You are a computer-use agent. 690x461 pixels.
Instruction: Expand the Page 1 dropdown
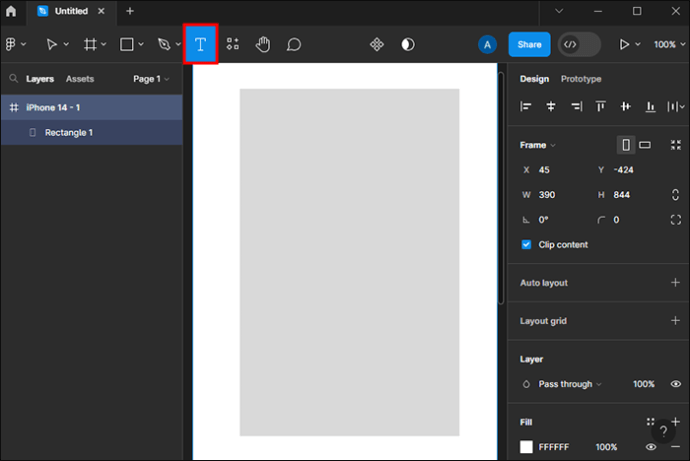pyautogui.click(x=151, y=79)
